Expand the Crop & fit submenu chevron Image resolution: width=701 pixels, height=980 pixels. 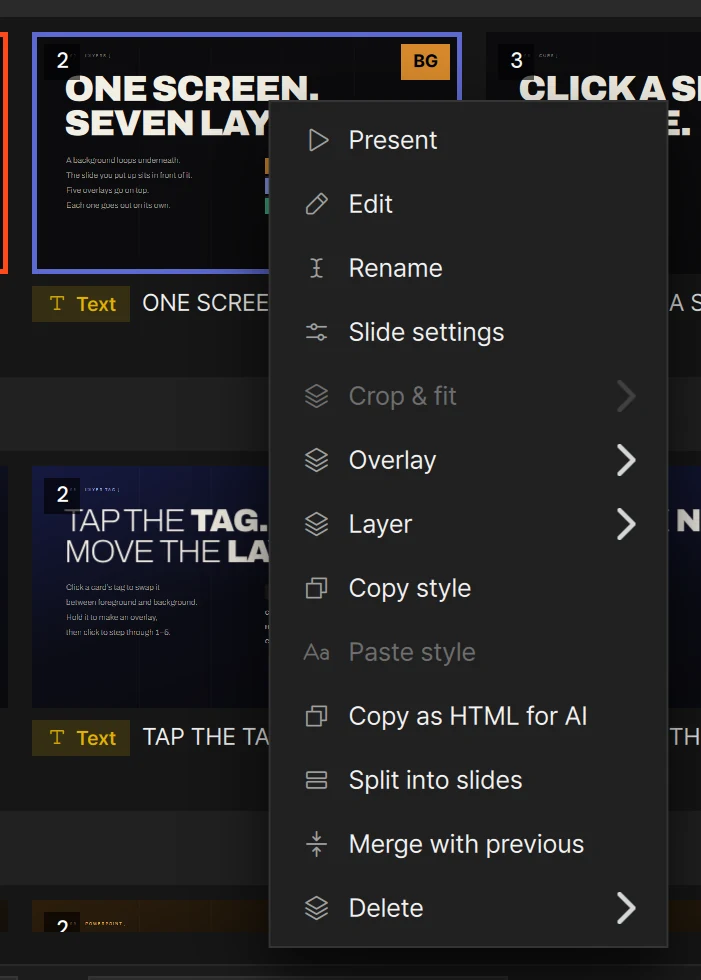click(x=626, y=396)
